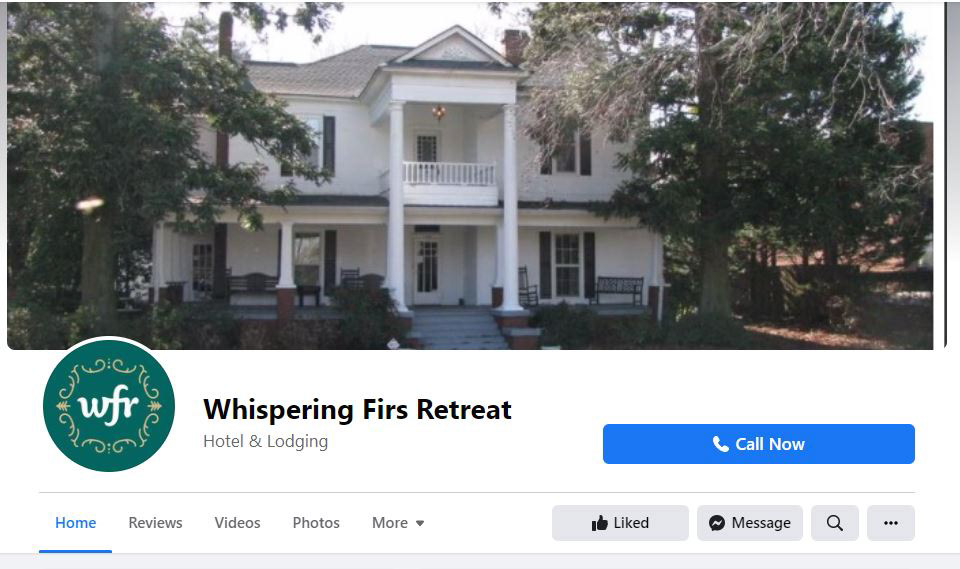Open the three-dots more options button

pyautogui.click(x=891, y=522)
